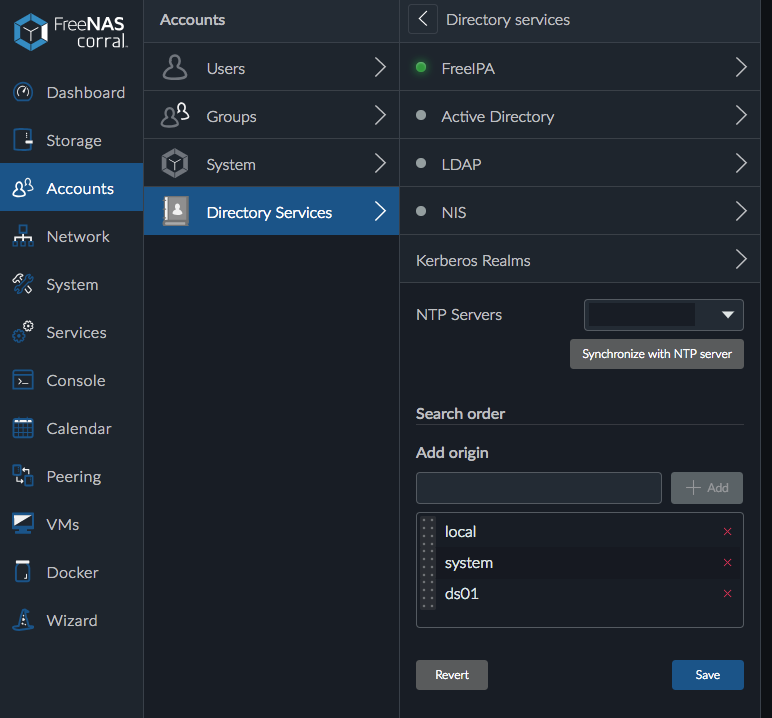Image resolution: width=772 pixels, height=718 pixels.
Task: Select the local search order entry
Action: [x=580, y=531]
